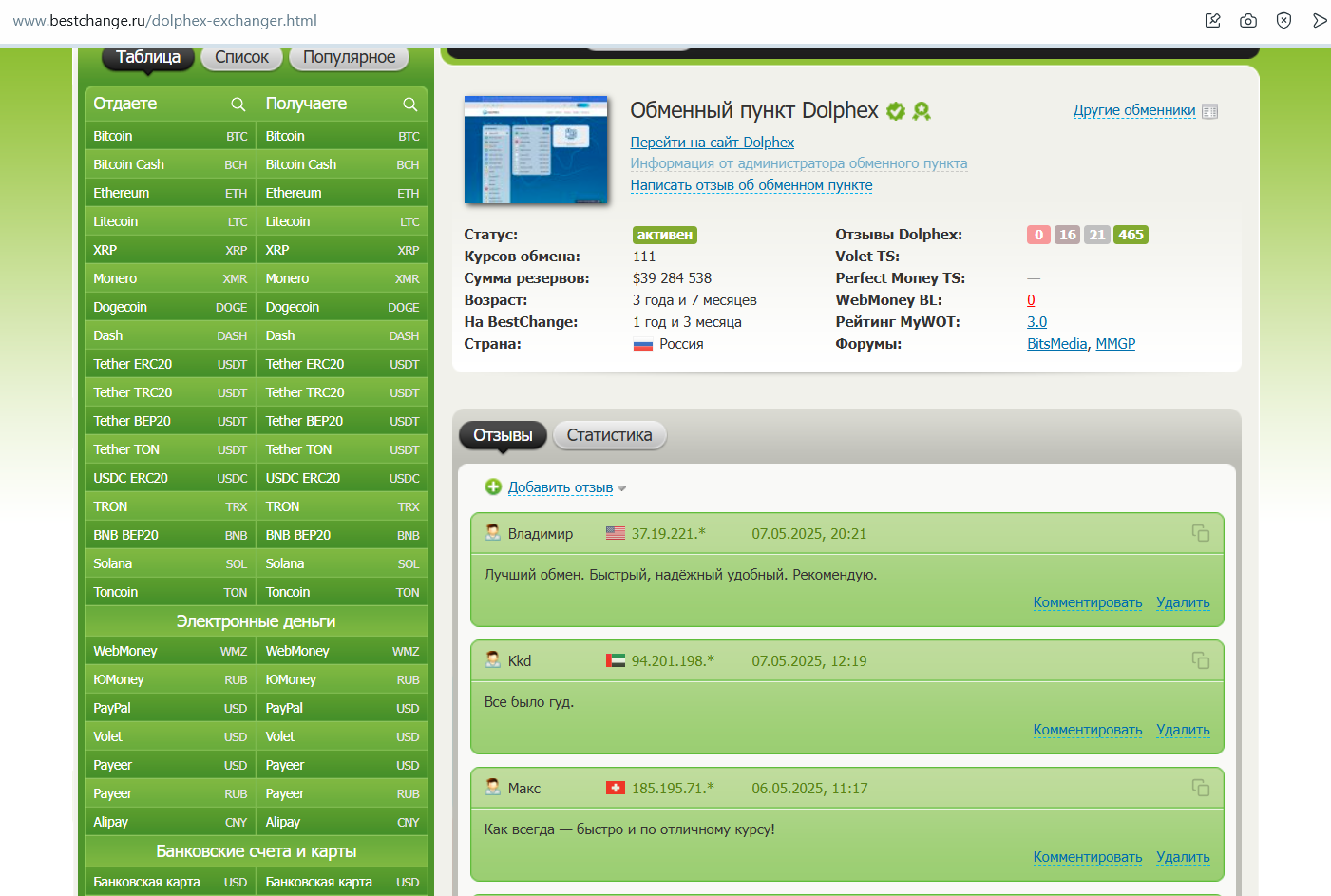Expand the Добавить отзыв dropdown arrow
This screenshot has height=896, width=1331.
coord(622,488)
